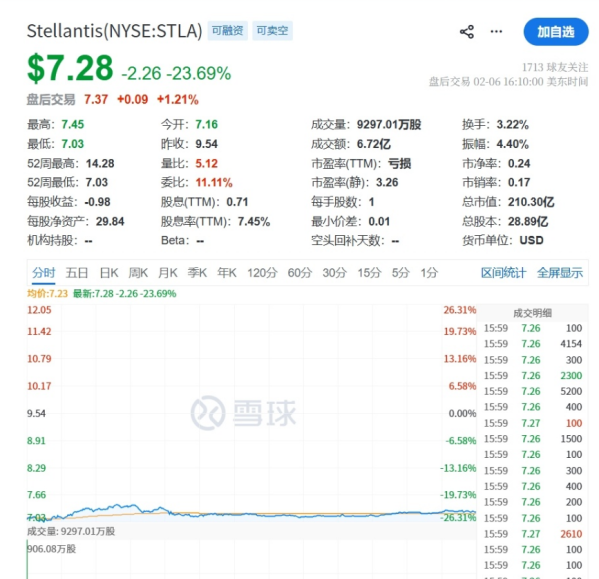
Task: Click the 昨收 value 9.54
Action: [206, 144]
